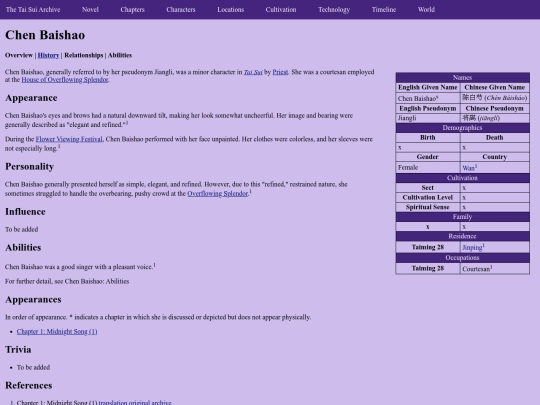Click the References section heading

pyautogui.click(x=29, y=385)
